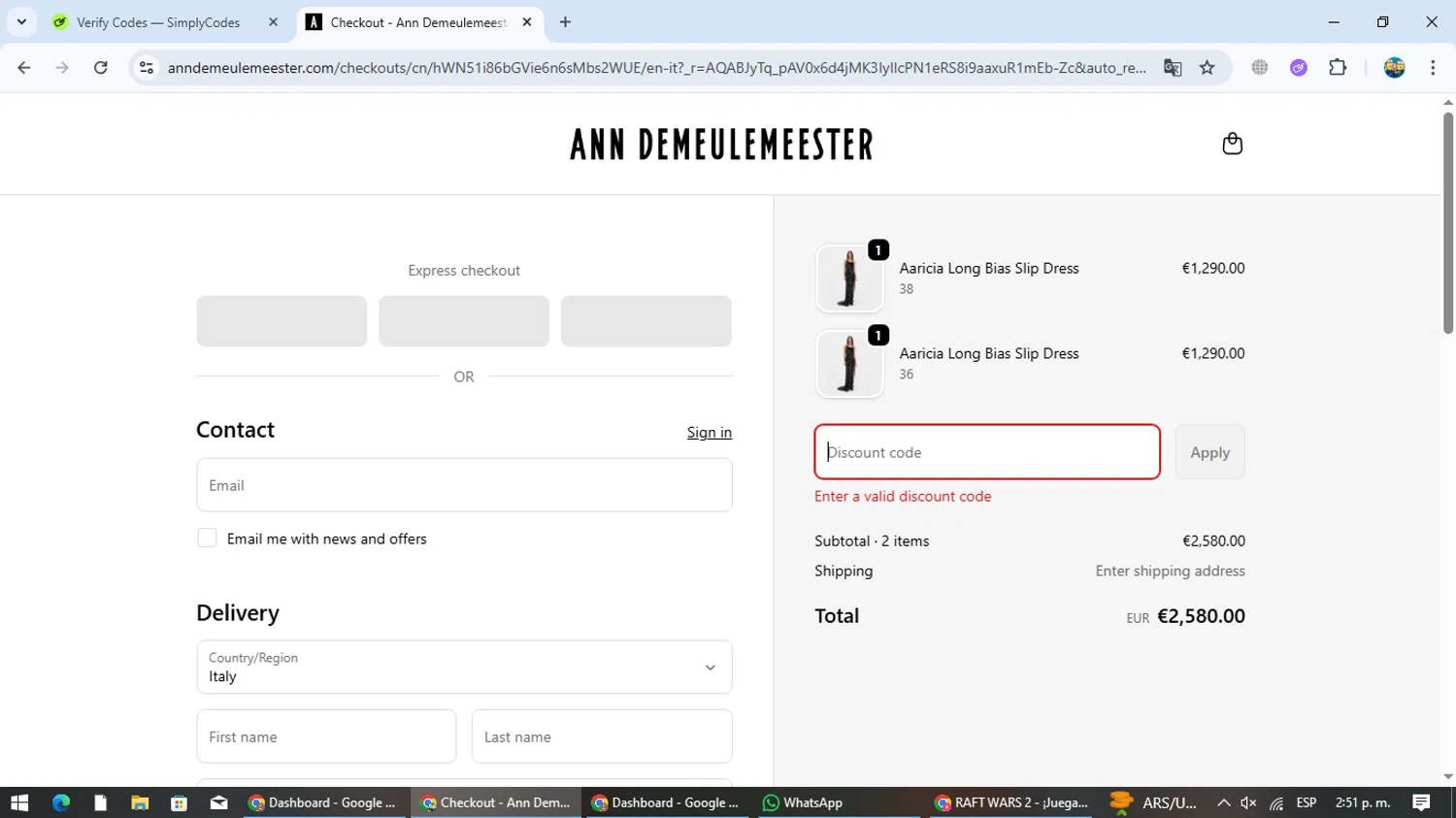The image size is (1456, 818).
Task: Close the Verify Codes SimplyCodes tab
Action: click(273, 22)
